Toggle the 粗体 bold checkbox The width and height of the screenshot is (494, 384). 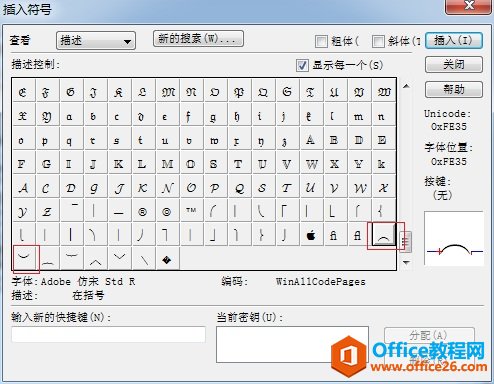tap(321, 42)
